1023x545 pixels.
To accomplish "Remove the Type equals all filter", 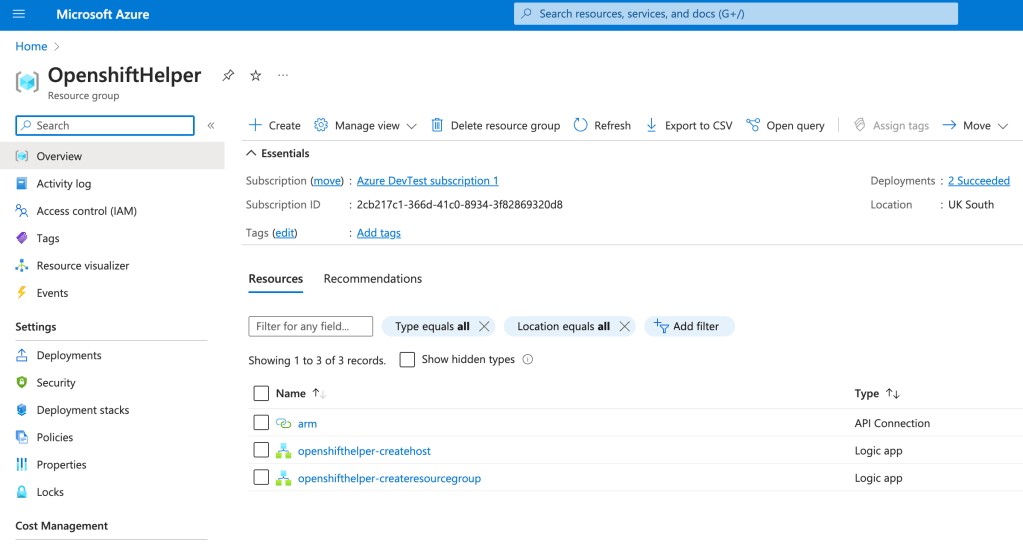I will 484,326.
